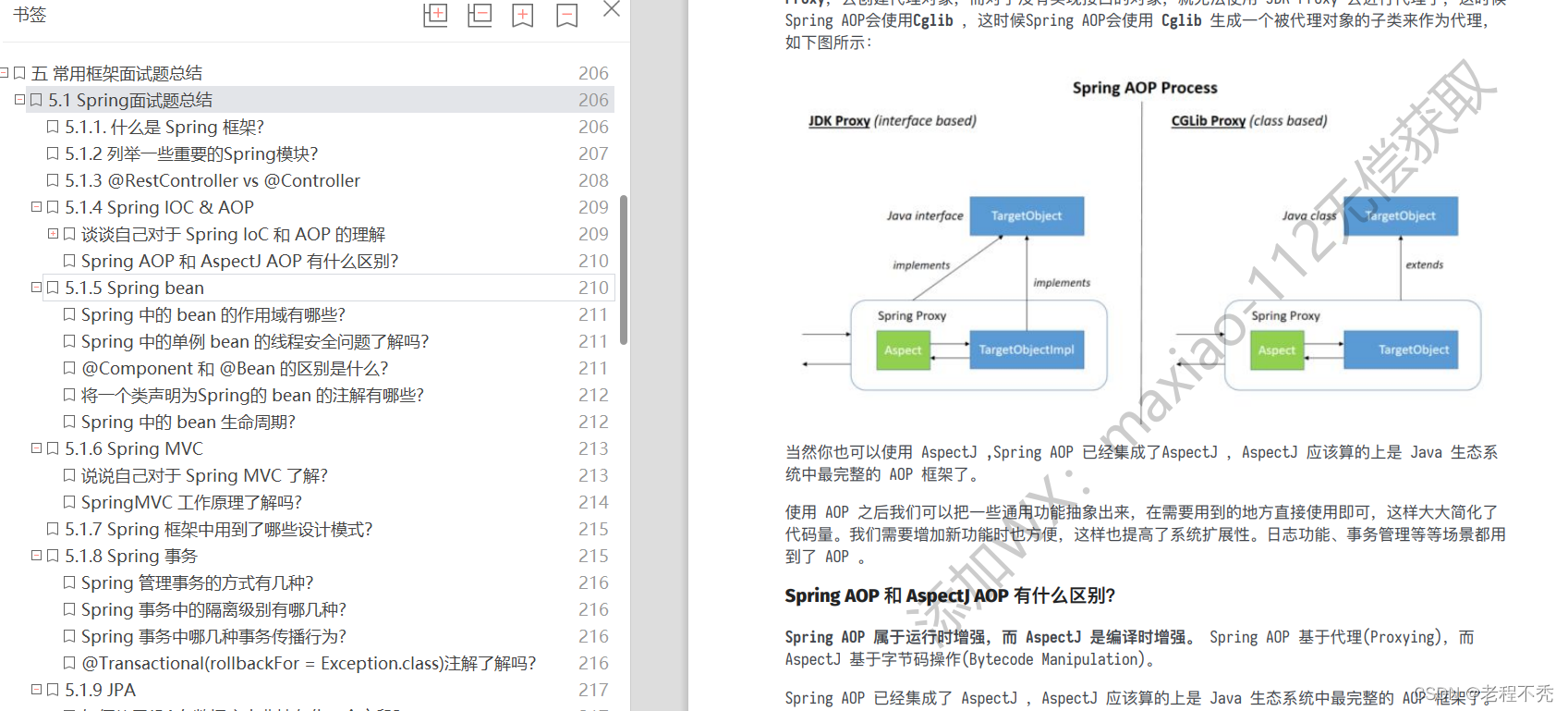Go to bookmark 谈谈自己对于 Spring IoC 和 AOP 的理解
Viewport: 1568px width, 711px height.
[x=233, y=234]
